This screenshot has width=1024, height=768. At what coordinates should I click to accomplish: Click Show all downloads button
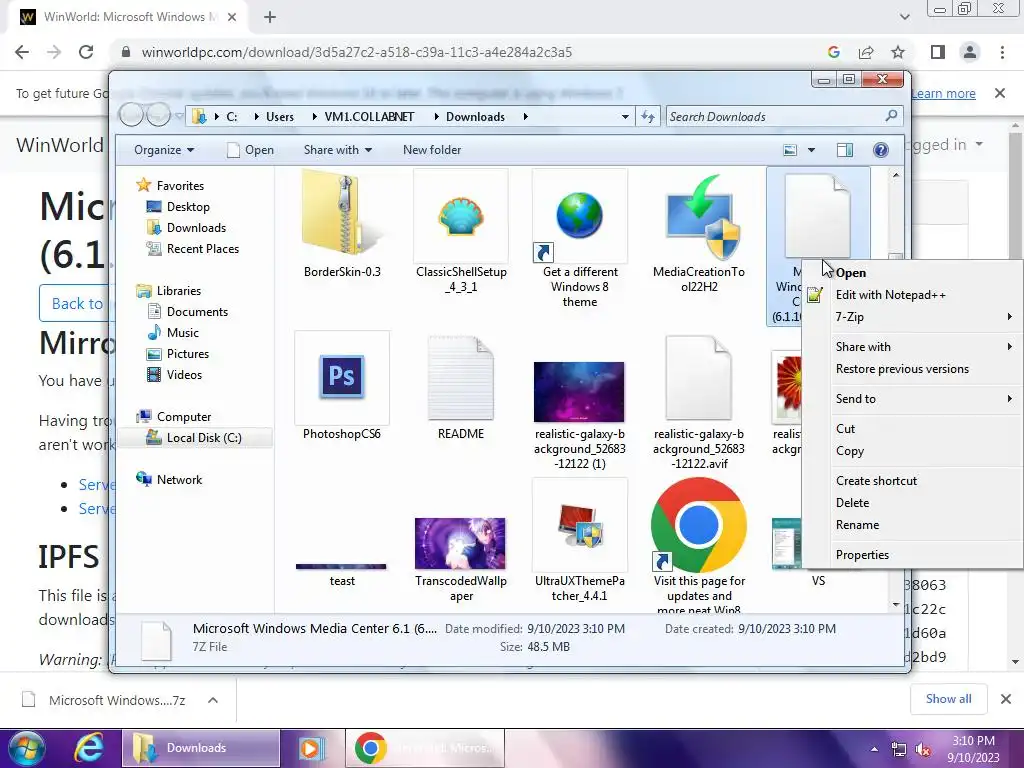[948, 699]
